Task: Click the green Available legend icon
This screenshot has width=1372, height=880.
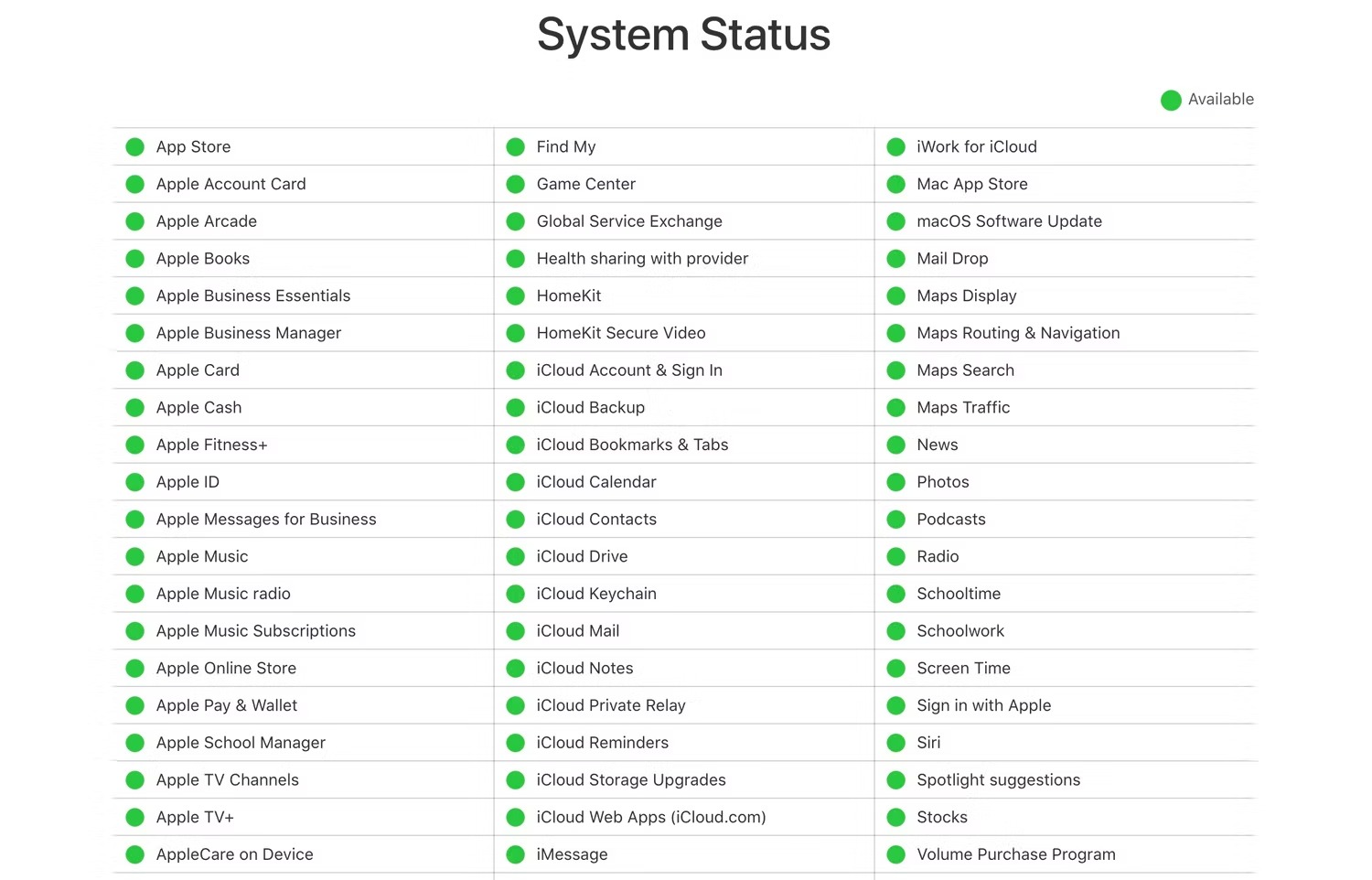Action: (1171, 101)
